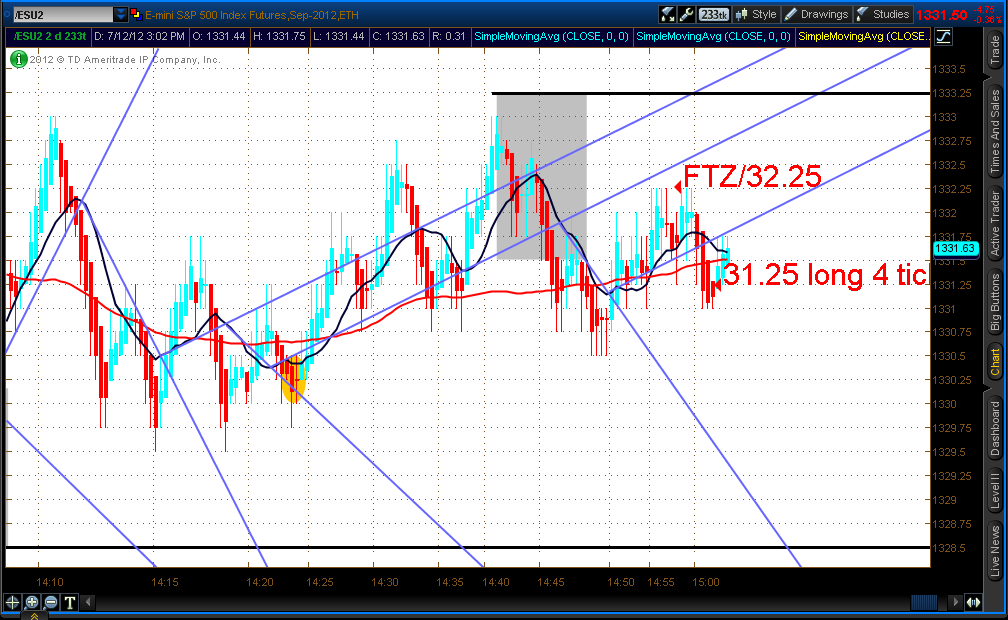Click the O: 1331.44 open value
The height and width of the screenshot is (620, 1008).
[x=219, y=37]
